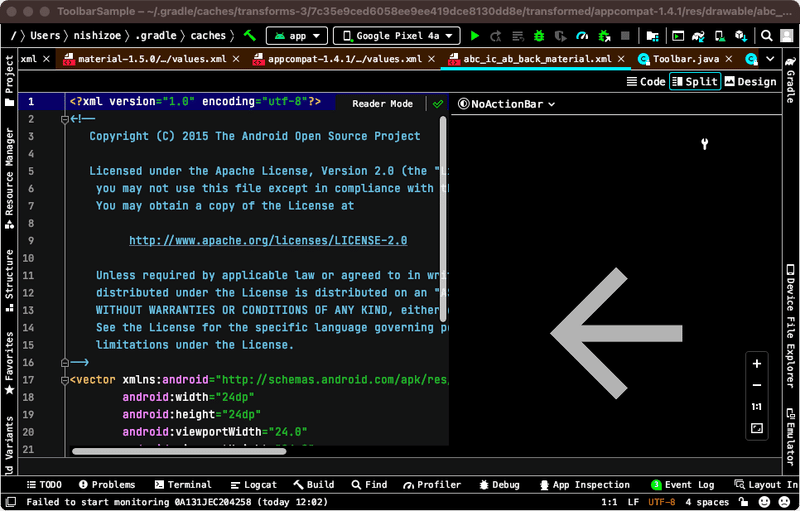
Task: Click the Apply Code Changes icon
Action: click(x=518, y=36)
